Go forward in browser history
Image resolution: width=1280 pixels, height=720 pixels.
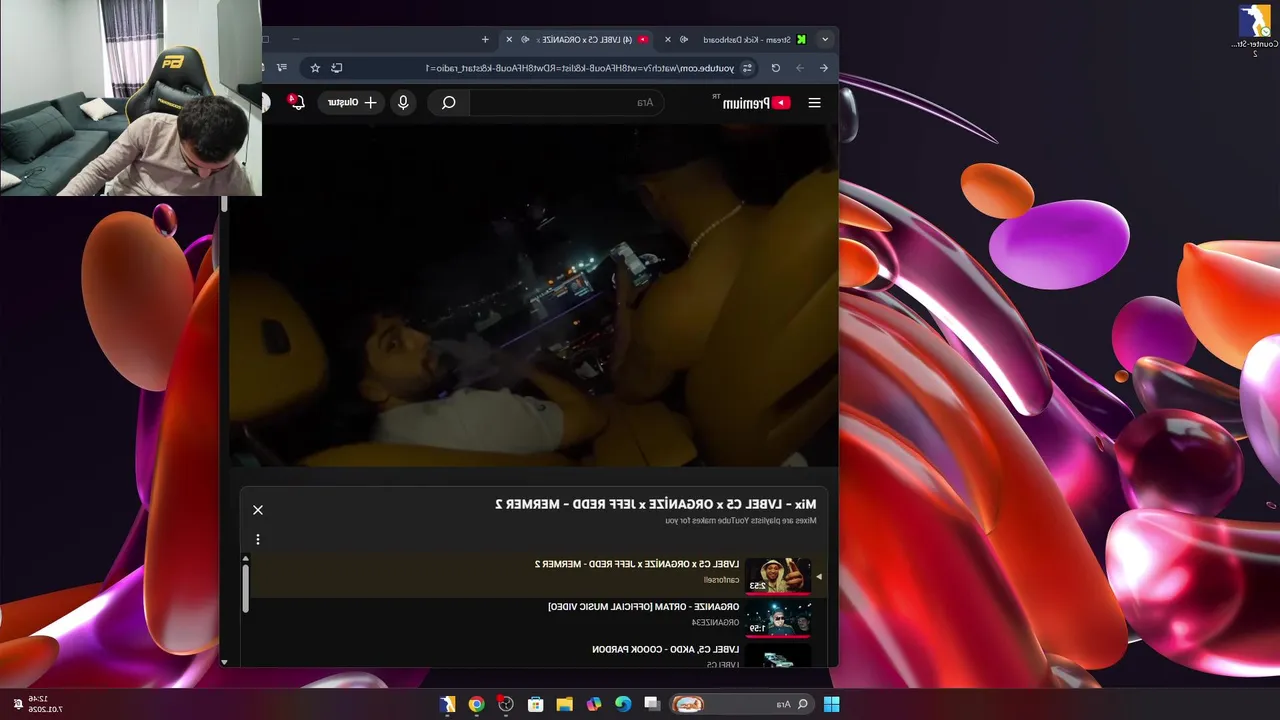point(799,68)
